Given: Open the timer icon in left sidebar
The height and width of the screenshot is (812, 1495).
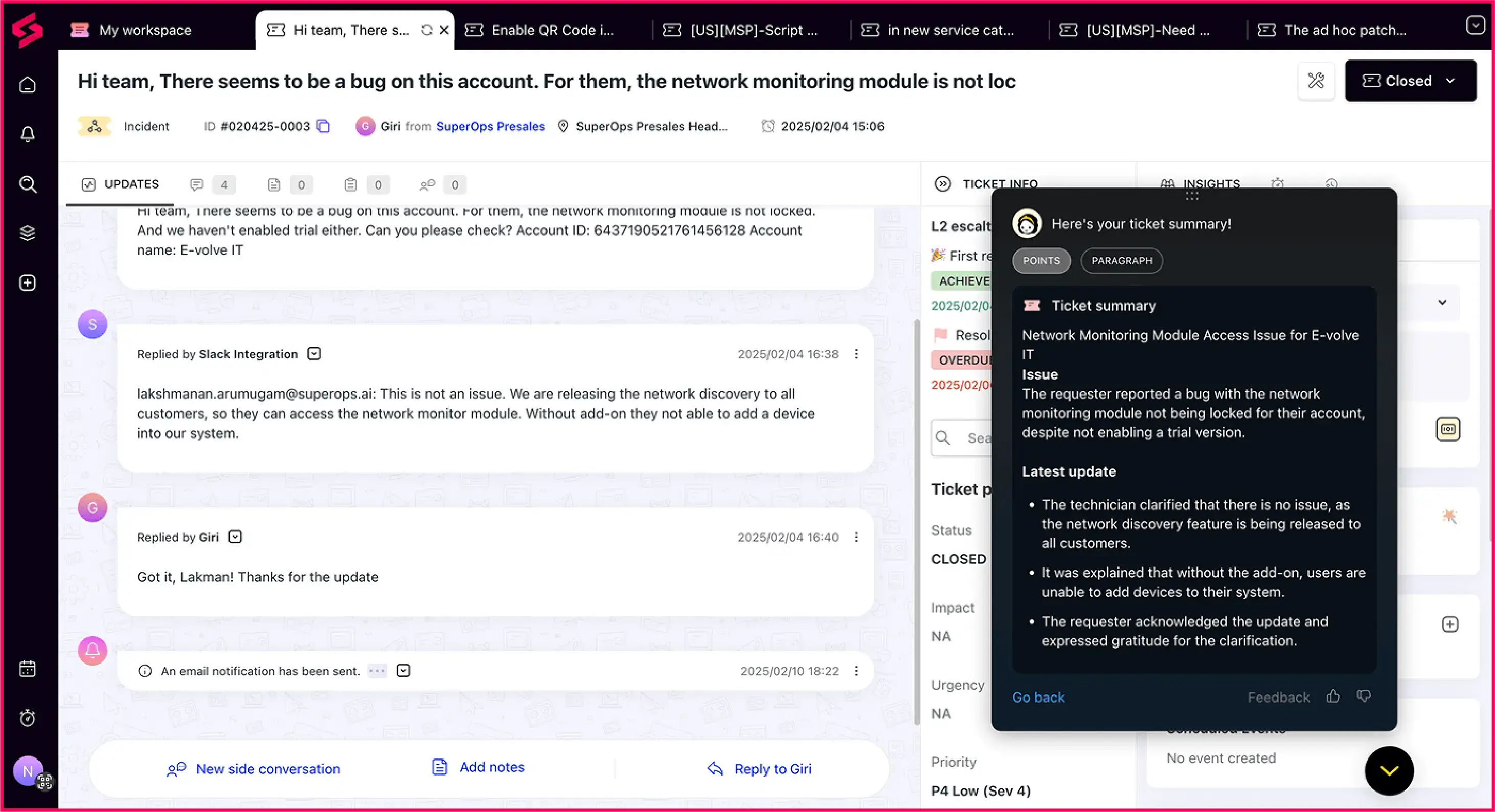Looking at the screenshot, I should tap(27, 718).
